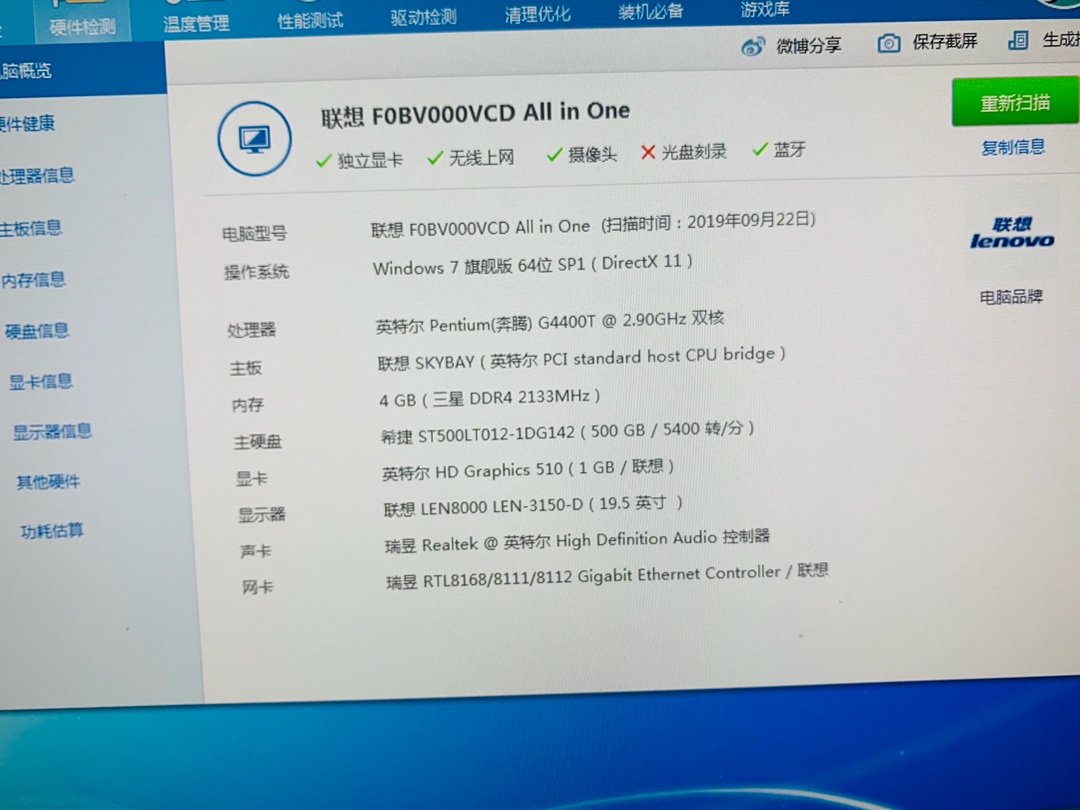This screenshot has width=1080, height=810.
Task: Click the 声卡 row label
Action: pyautogui.click(x=256, y=551)
